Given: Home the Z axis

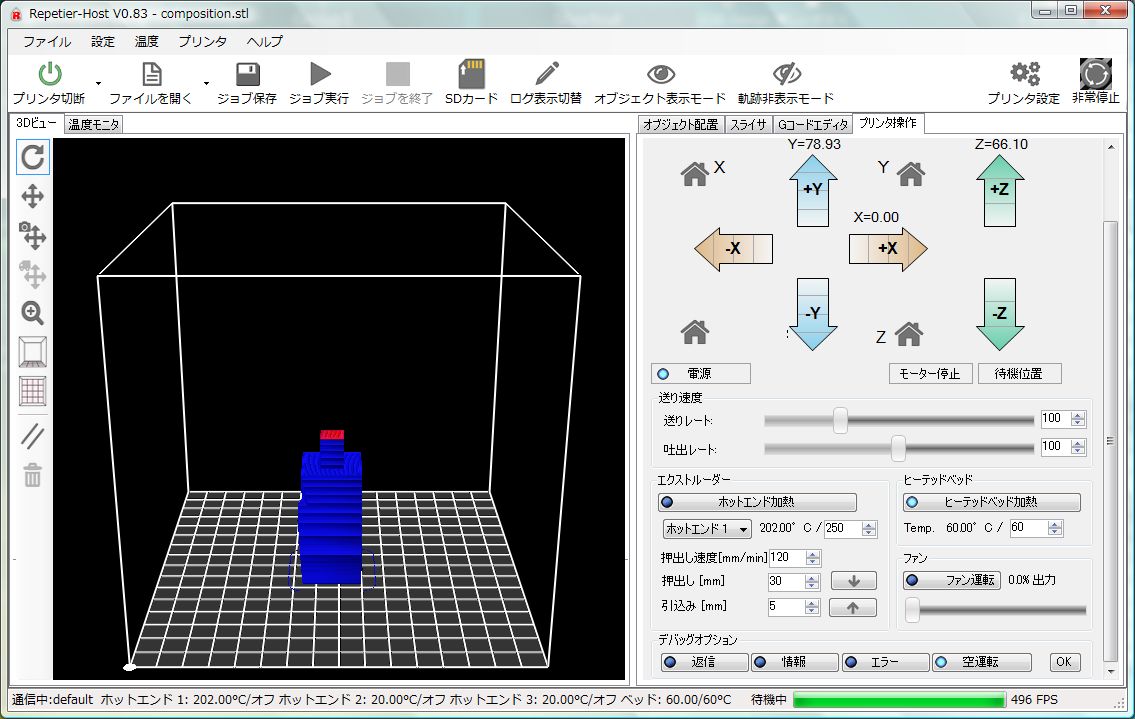Looking at the screenshot, I should click(x=908, y=334).
